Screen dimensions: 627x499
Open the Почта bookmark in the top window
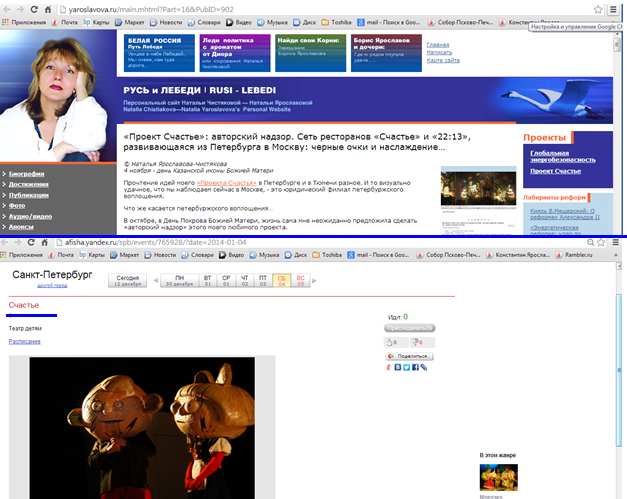pyautogui.click(x=64, y=22)
